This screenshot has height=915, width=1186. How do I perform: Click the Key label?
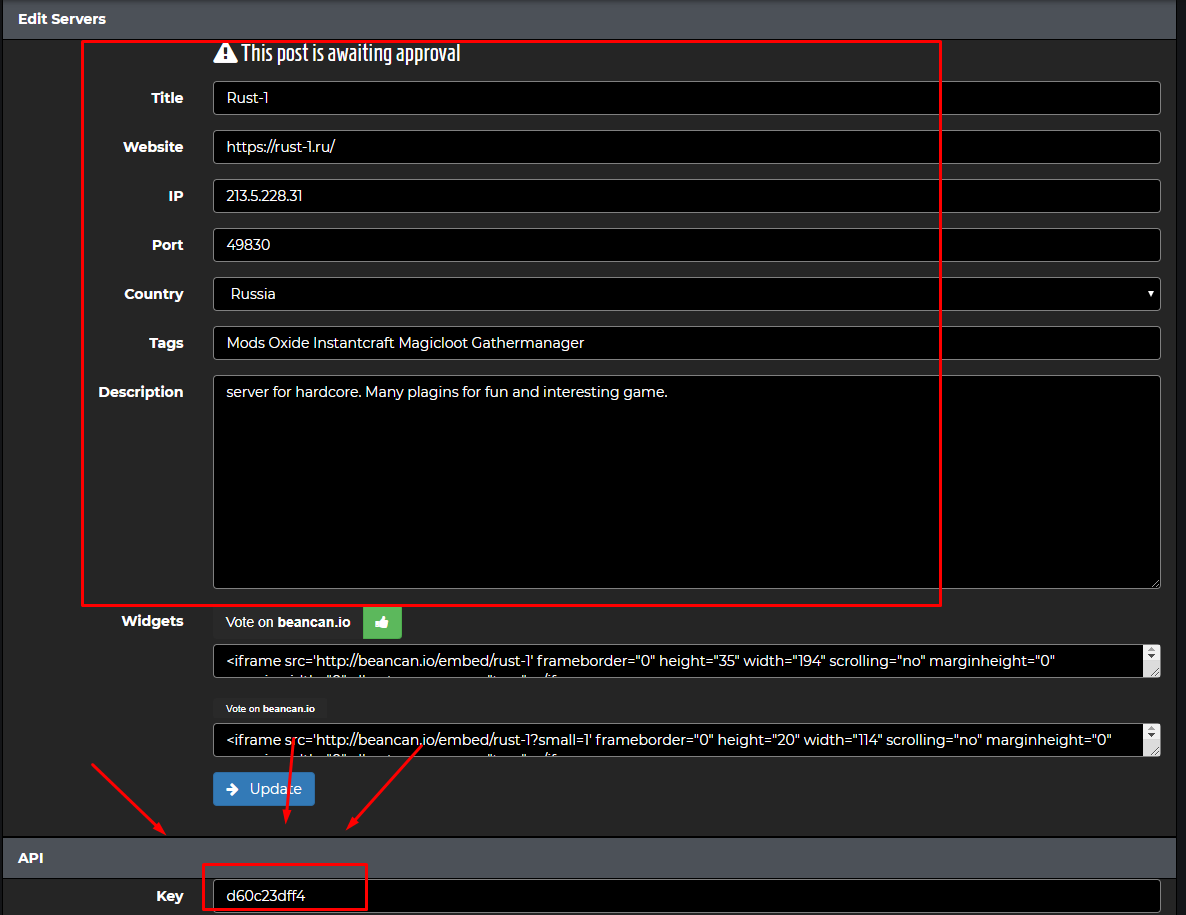pyautogui.click(x=169, y=895)
